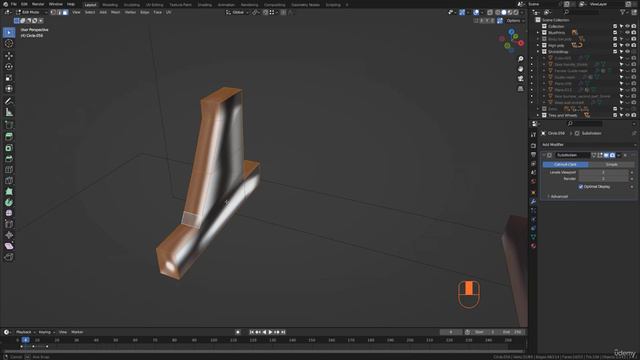Switch to the UV Editing workspace tab
Viewport: 640px width, 360px height.
[x=154, y=5]
